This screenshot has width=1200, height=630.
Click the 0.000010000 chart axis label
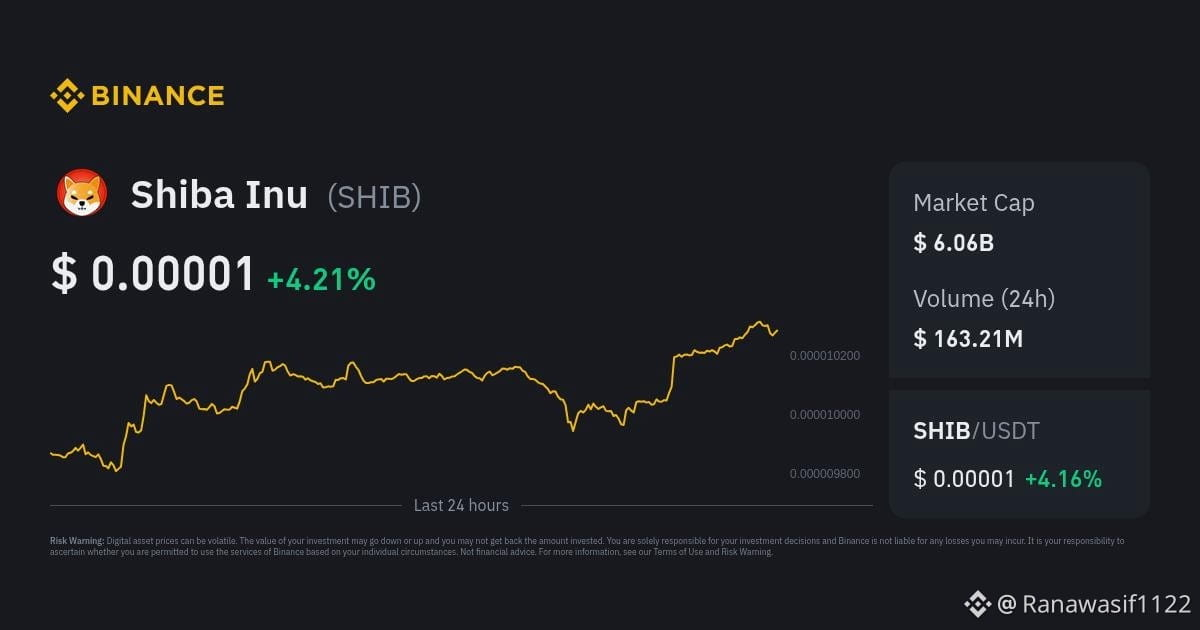click(x=824, y=415)
